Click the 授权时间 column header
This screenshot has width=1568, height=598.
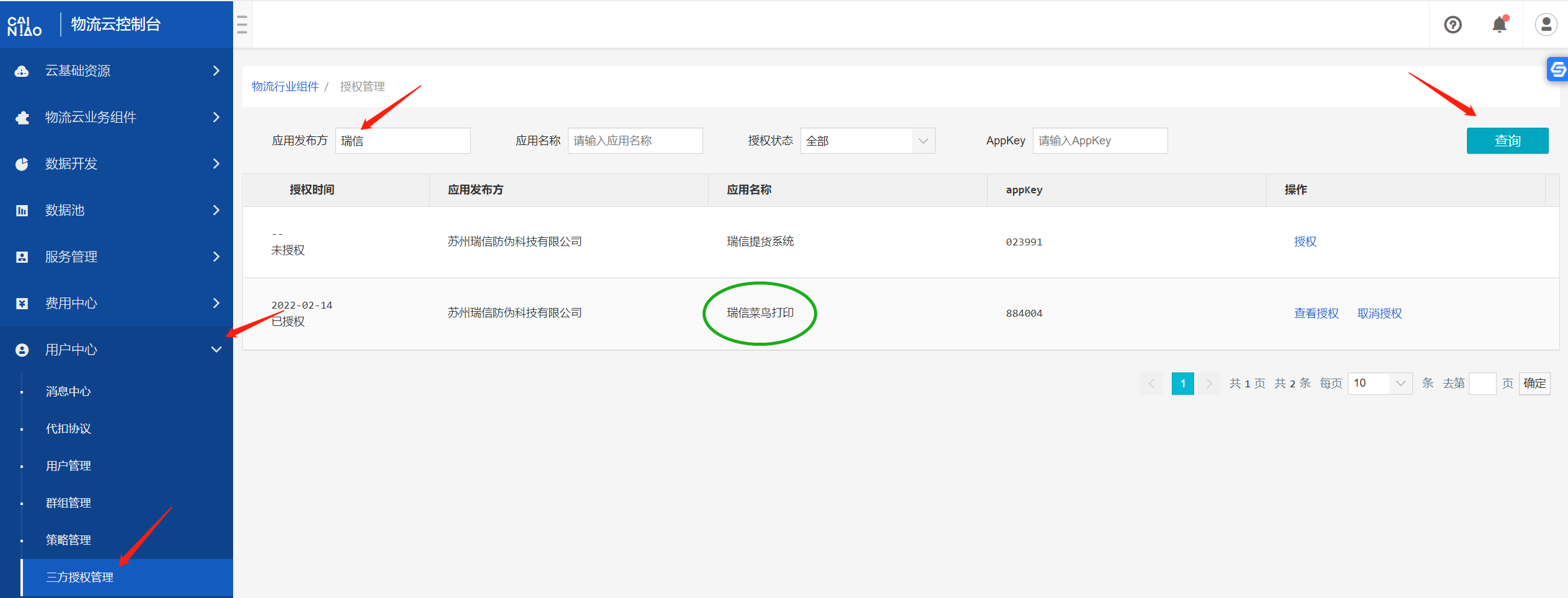312,190
